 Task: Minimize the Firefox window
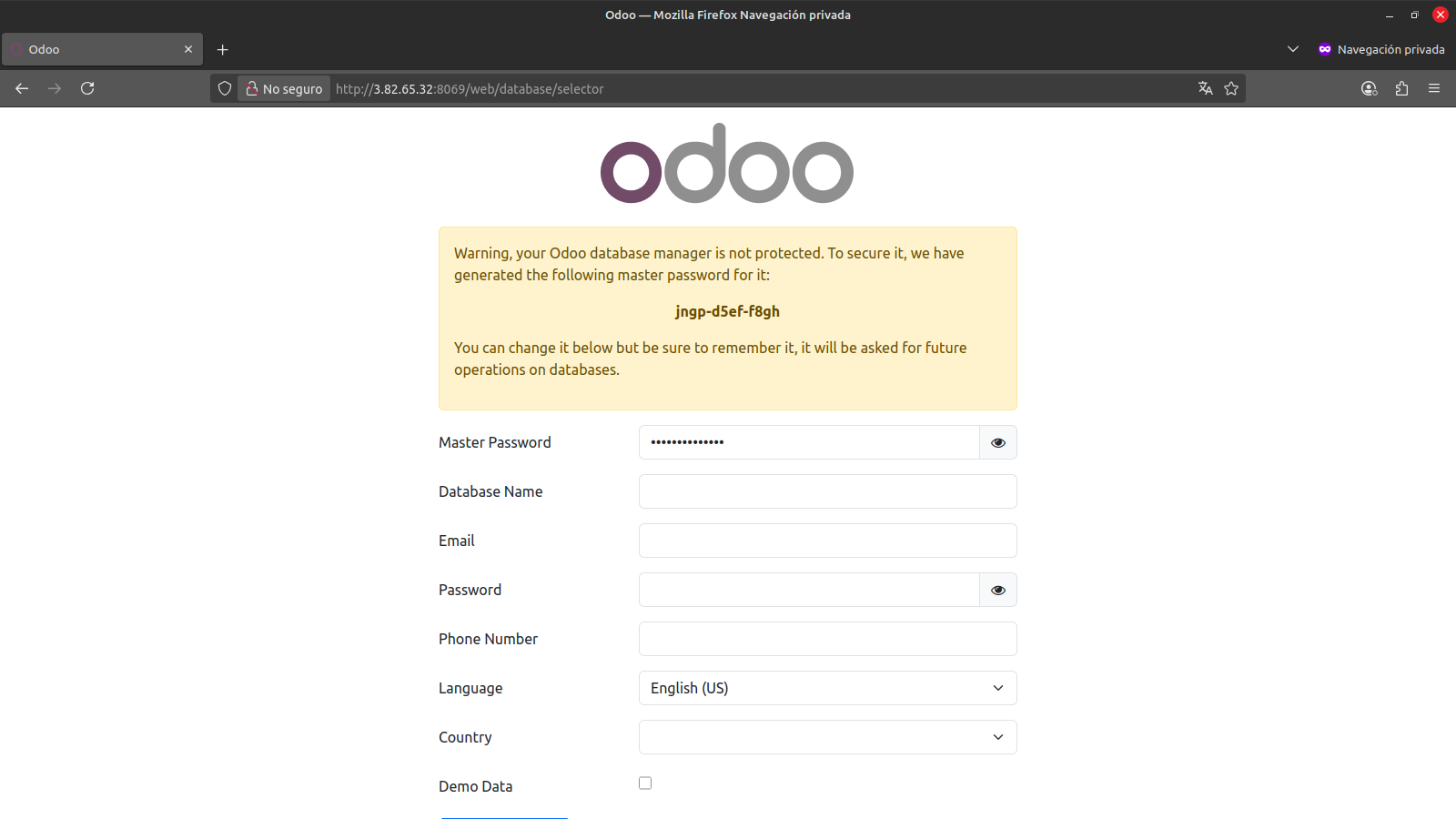point(1390,15)
